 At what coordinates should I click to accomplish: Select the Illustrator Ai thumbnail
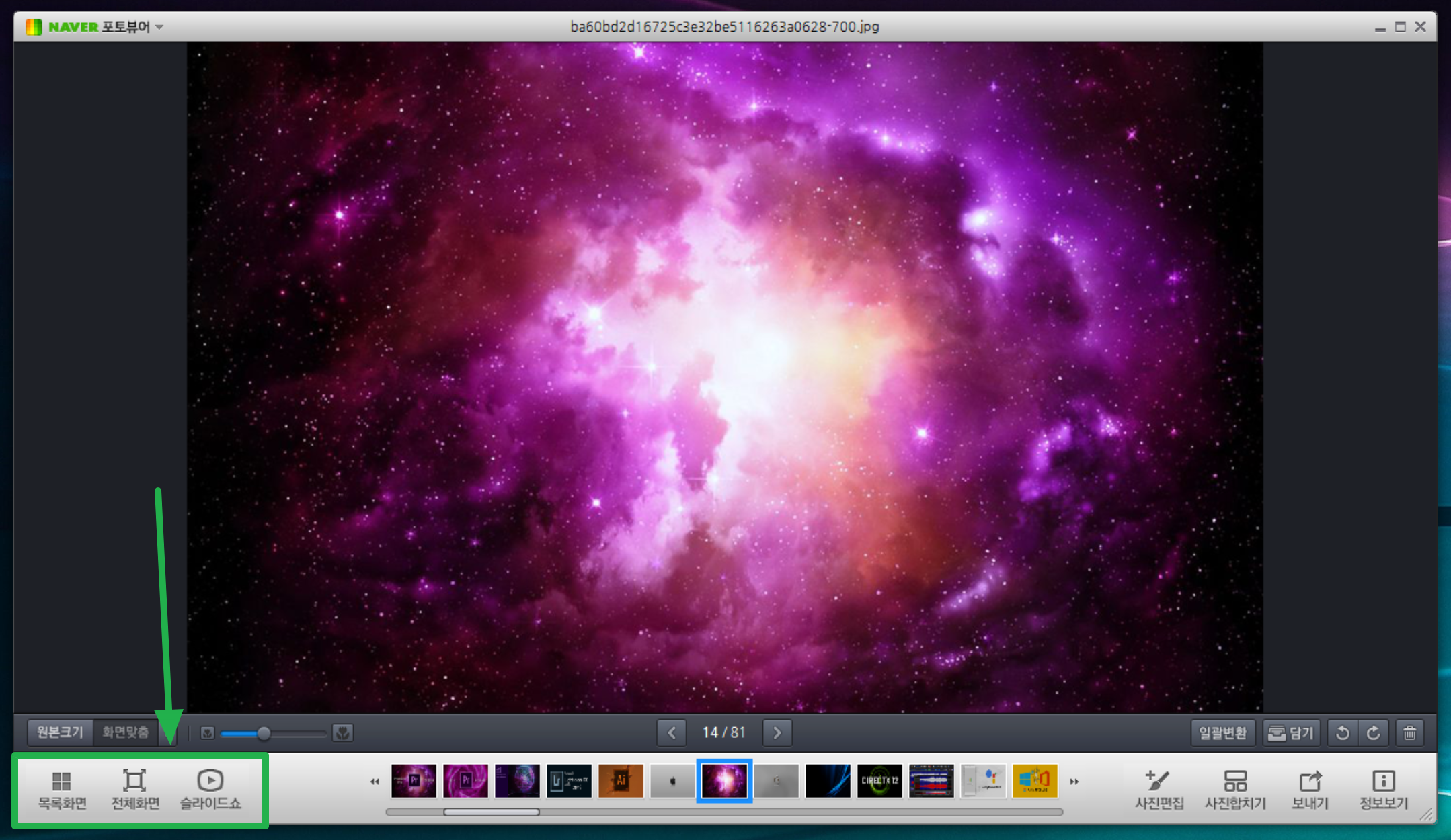pos(620,781)
